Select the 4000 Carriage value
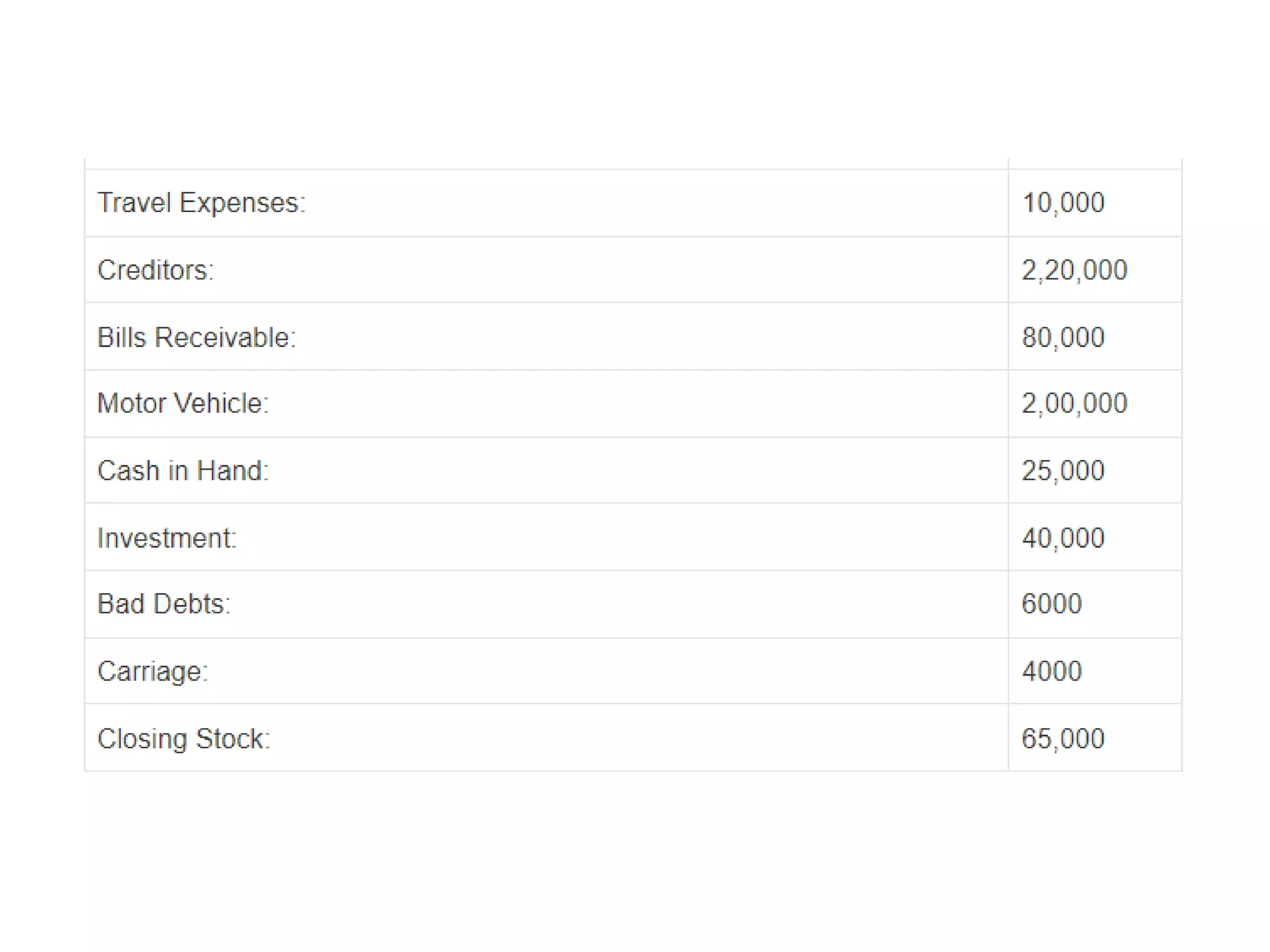Viewport: 1270px width, 952px height. click(1051, 671)
